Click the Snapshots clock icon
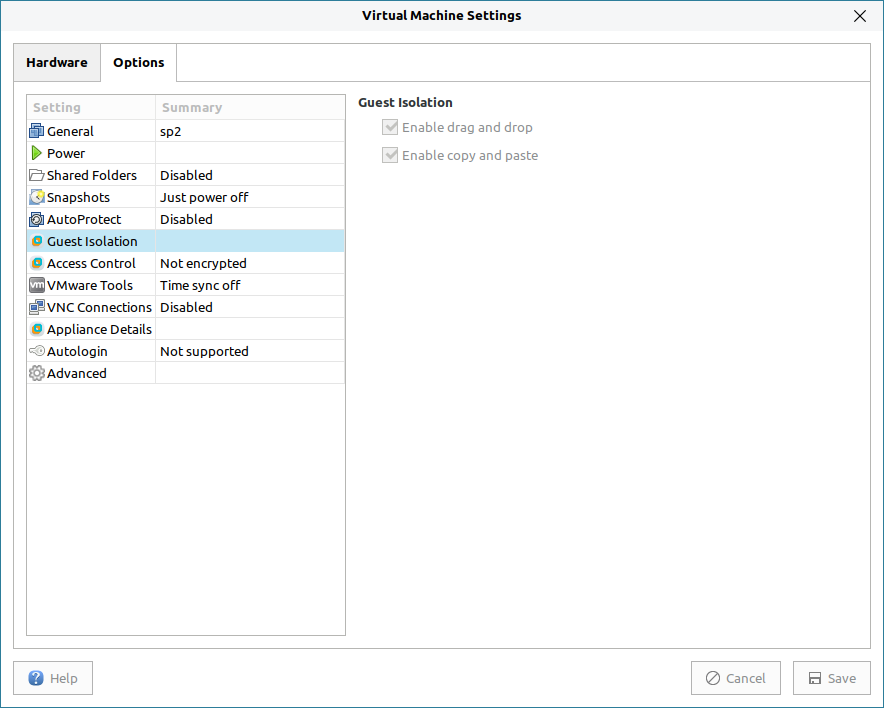 (x=37, y=197)
